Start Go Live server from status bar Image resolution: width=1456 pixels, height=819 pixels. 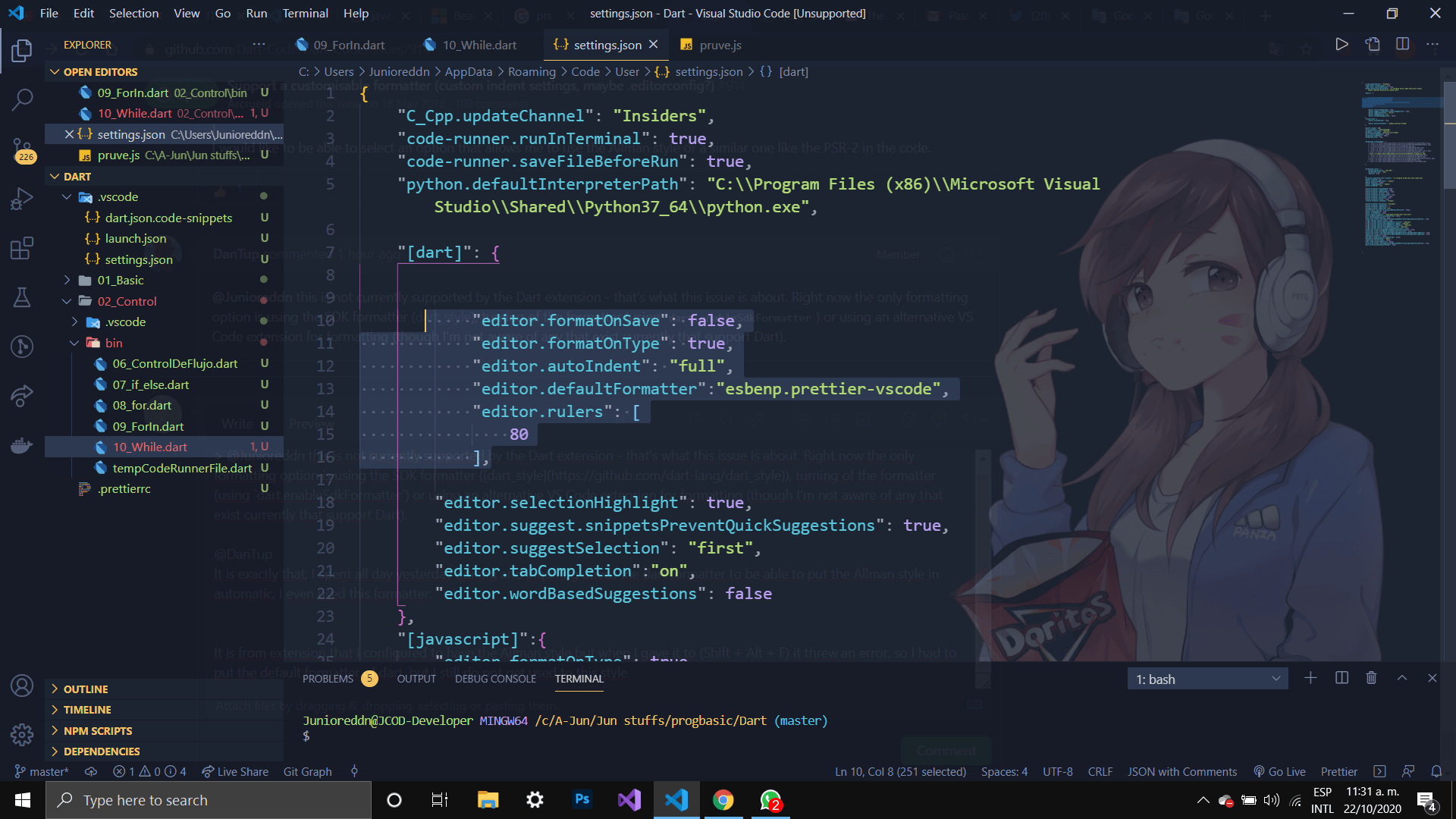(x=1279, y=772)
